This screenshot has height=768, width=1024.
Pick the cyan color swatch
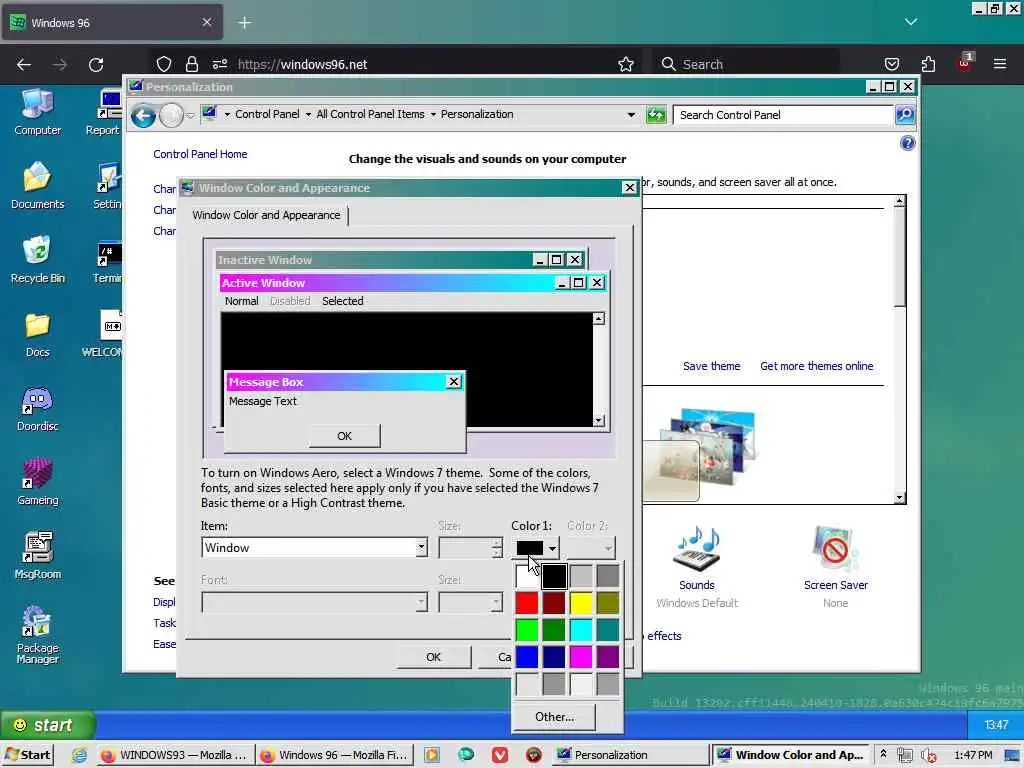(x=581, y=630)
